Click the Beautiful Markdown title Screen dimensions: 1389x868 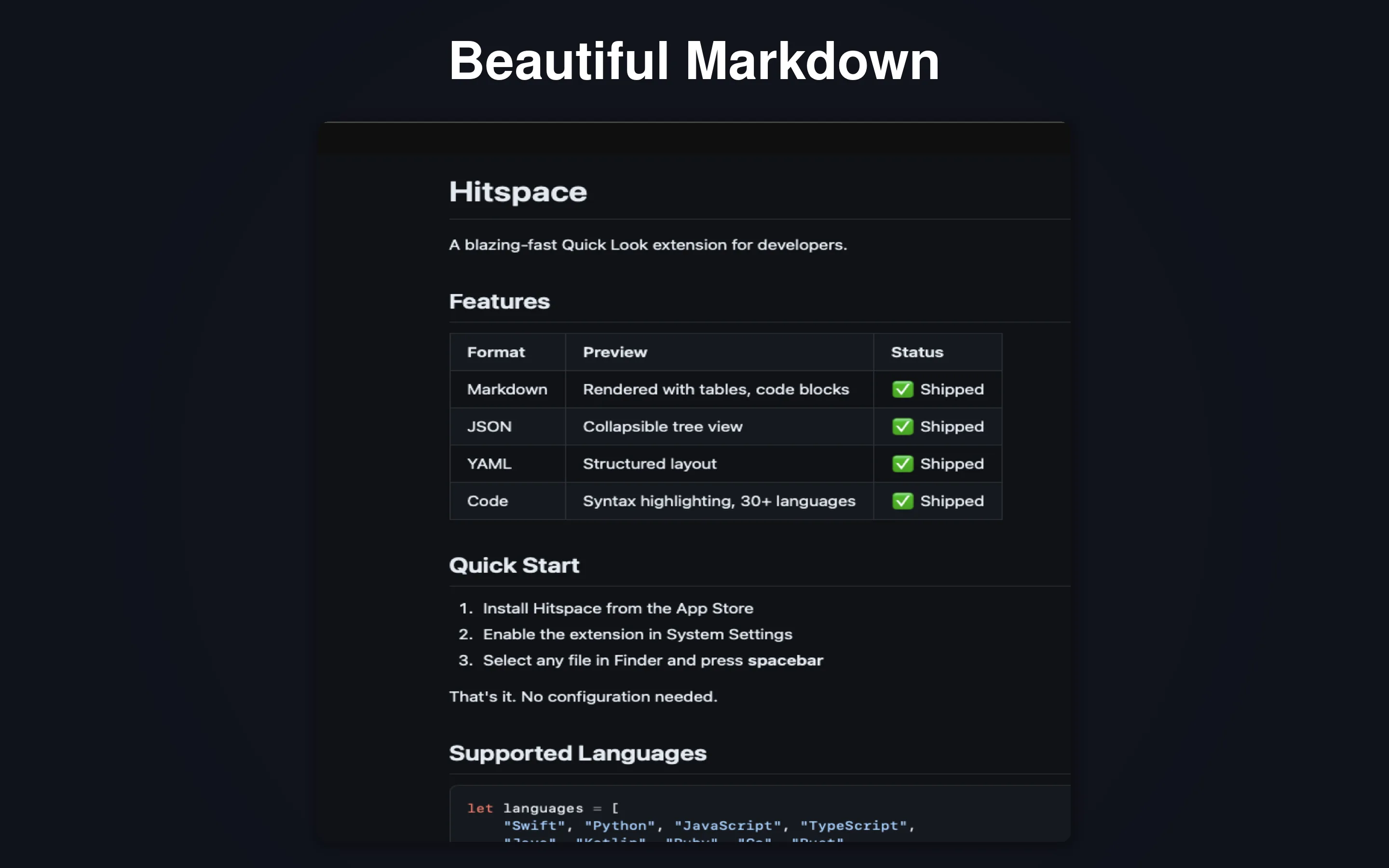click(x=694, y=61)
